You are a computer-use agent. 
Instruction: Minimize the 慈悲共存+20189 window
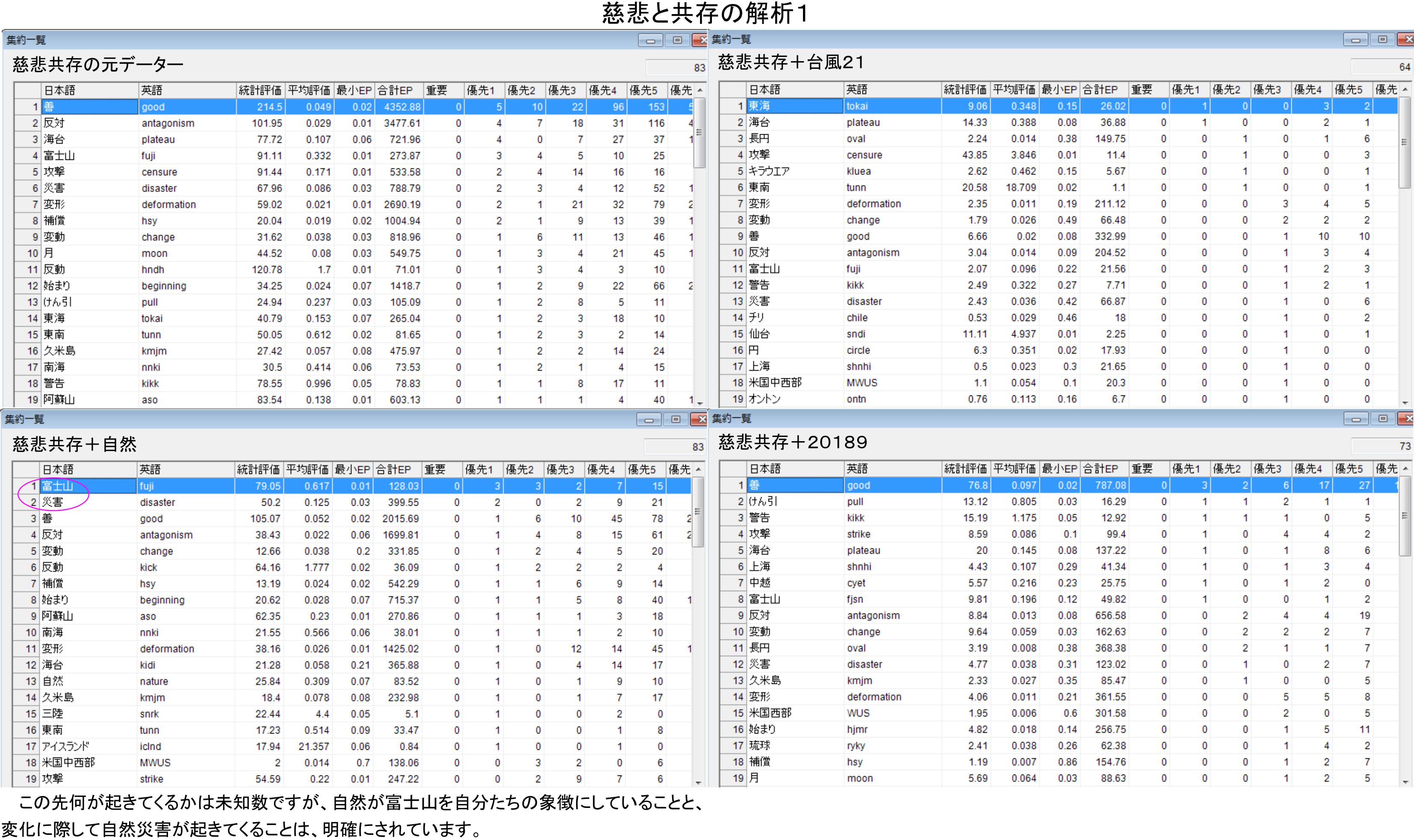pyautogui.click(x=1356, y=419)
